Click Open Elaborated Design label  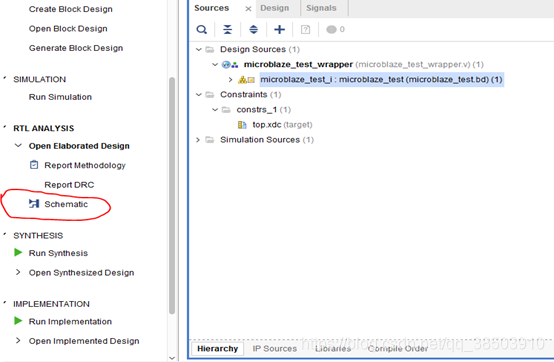coord(79,146)
